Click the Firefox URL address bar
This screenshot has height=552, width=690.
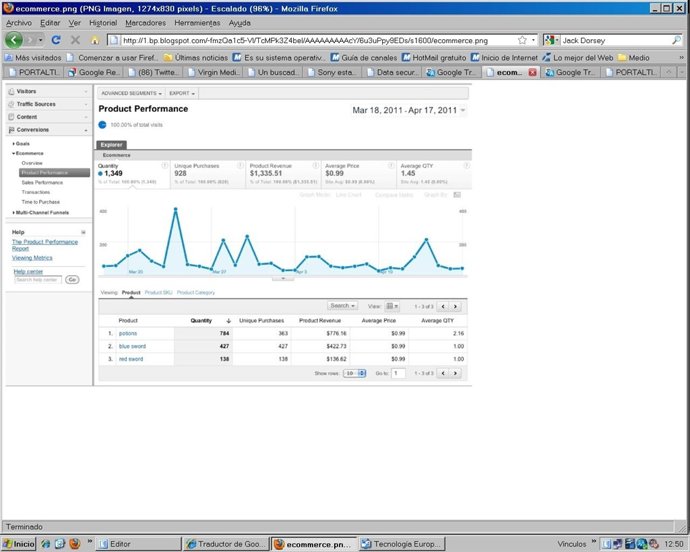coord(312,40)
